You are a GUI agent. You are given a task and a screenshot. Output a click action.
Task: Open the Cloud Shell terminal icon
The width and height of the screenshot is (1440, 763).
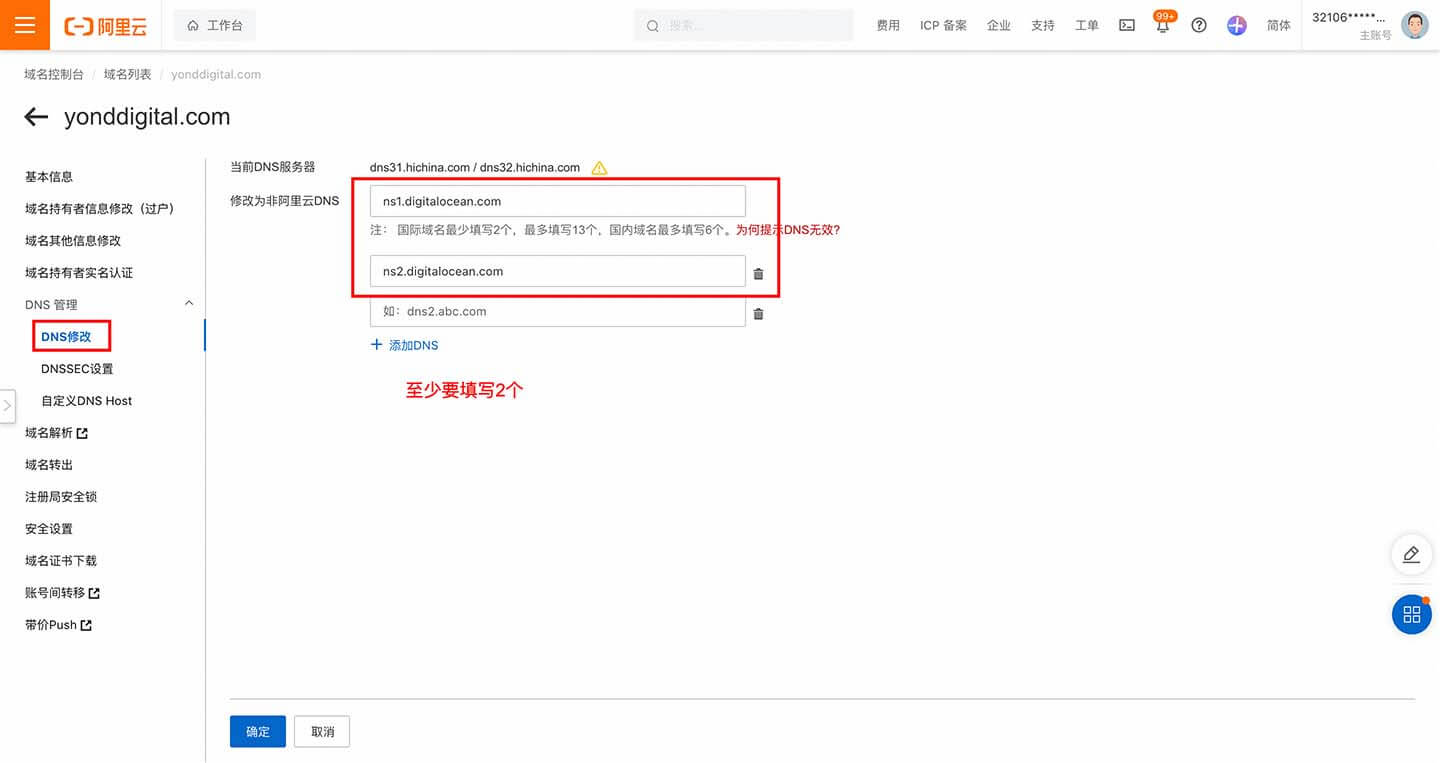coord(1127,25)
